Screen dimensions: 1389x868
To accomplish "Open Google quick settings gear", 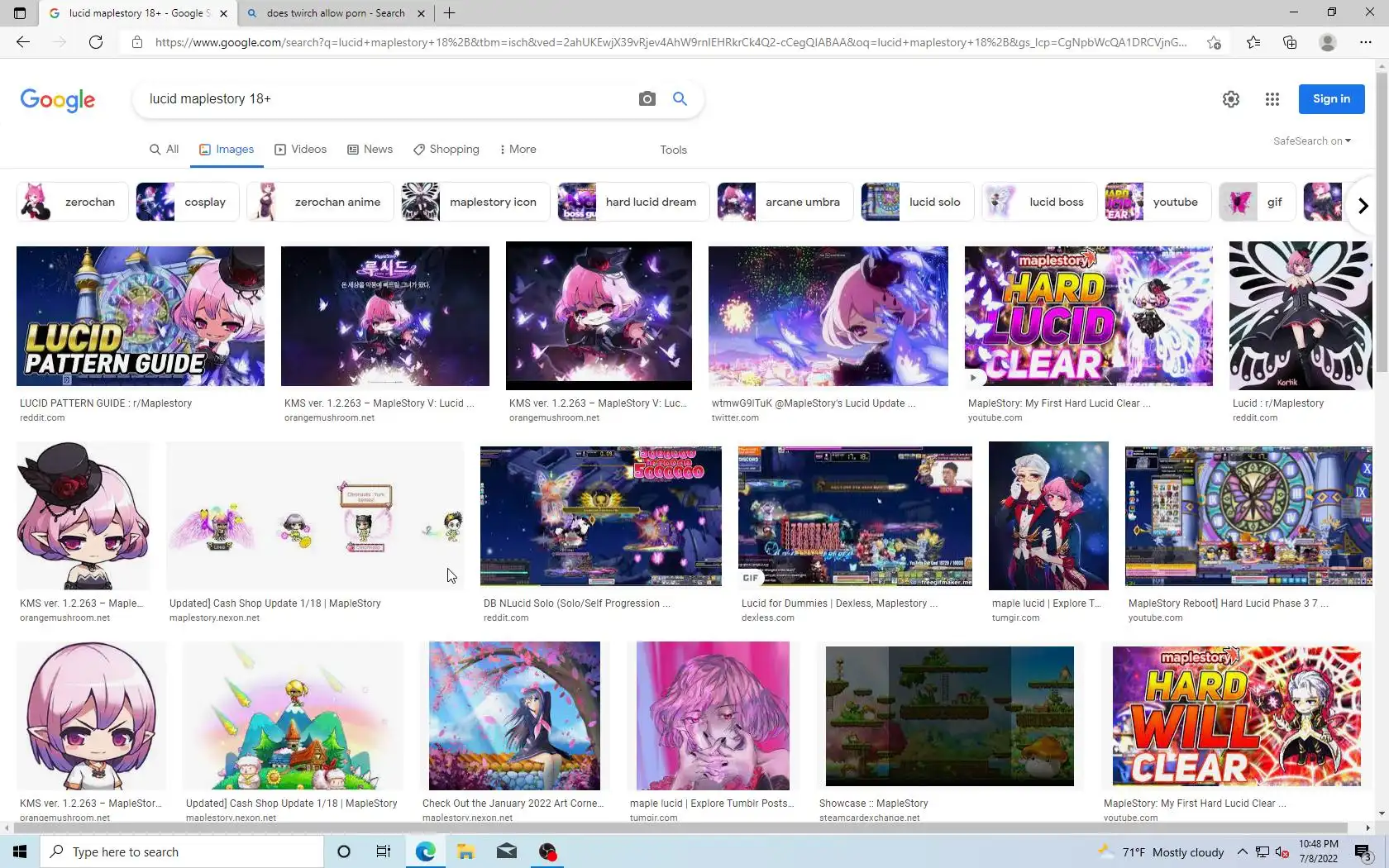I will tap(1231, 99).
